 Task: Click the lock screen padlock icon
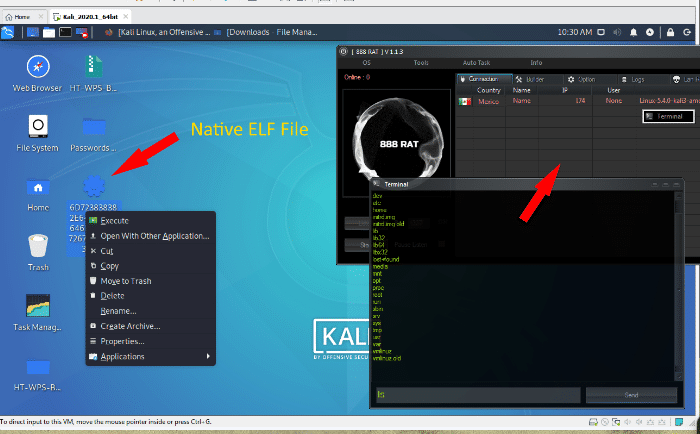point(670,32)
